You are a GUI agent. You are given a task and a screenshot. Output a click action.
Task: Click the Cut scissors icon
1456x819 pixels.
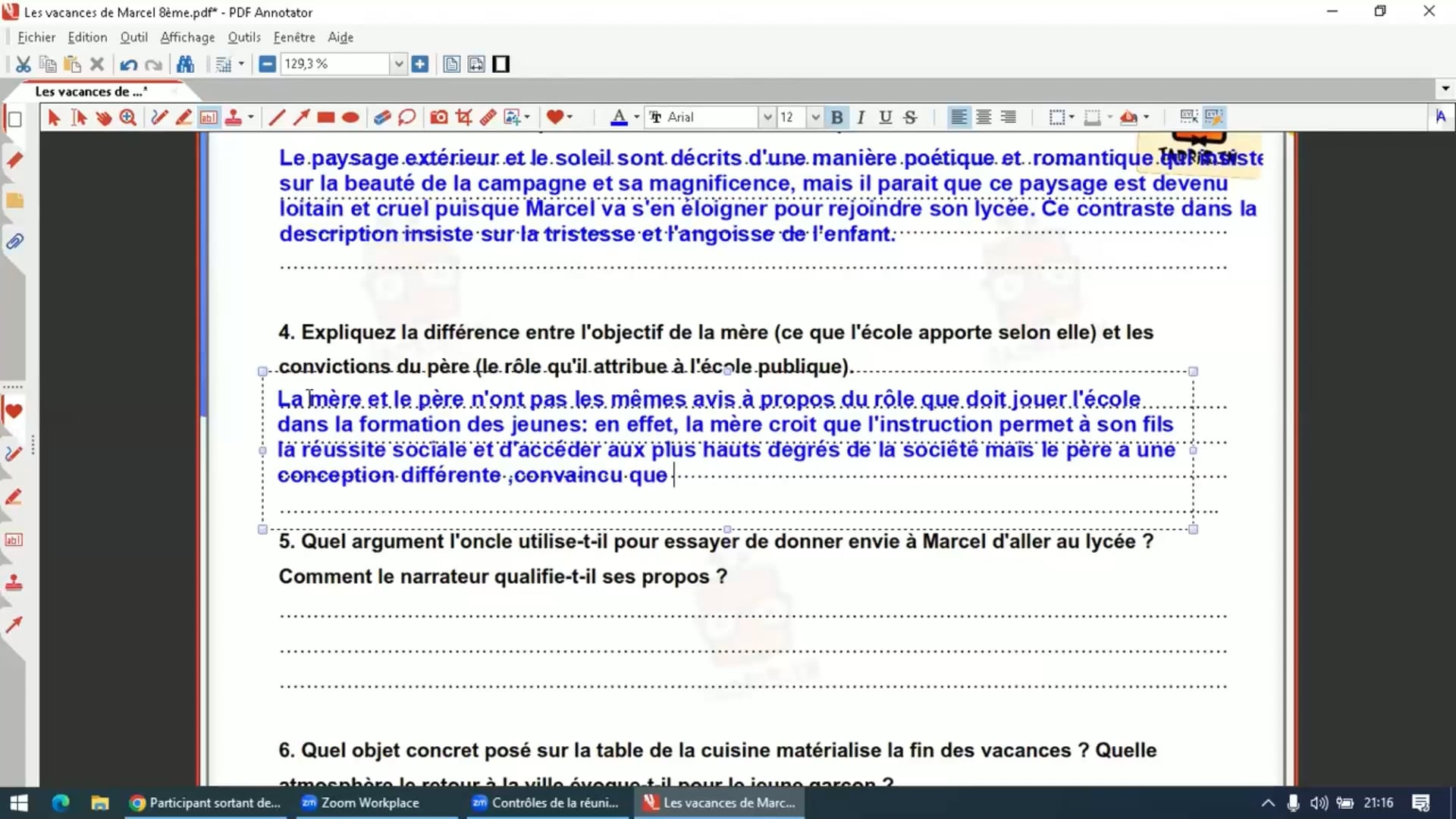pyautogui.click(x=24, y=64)
